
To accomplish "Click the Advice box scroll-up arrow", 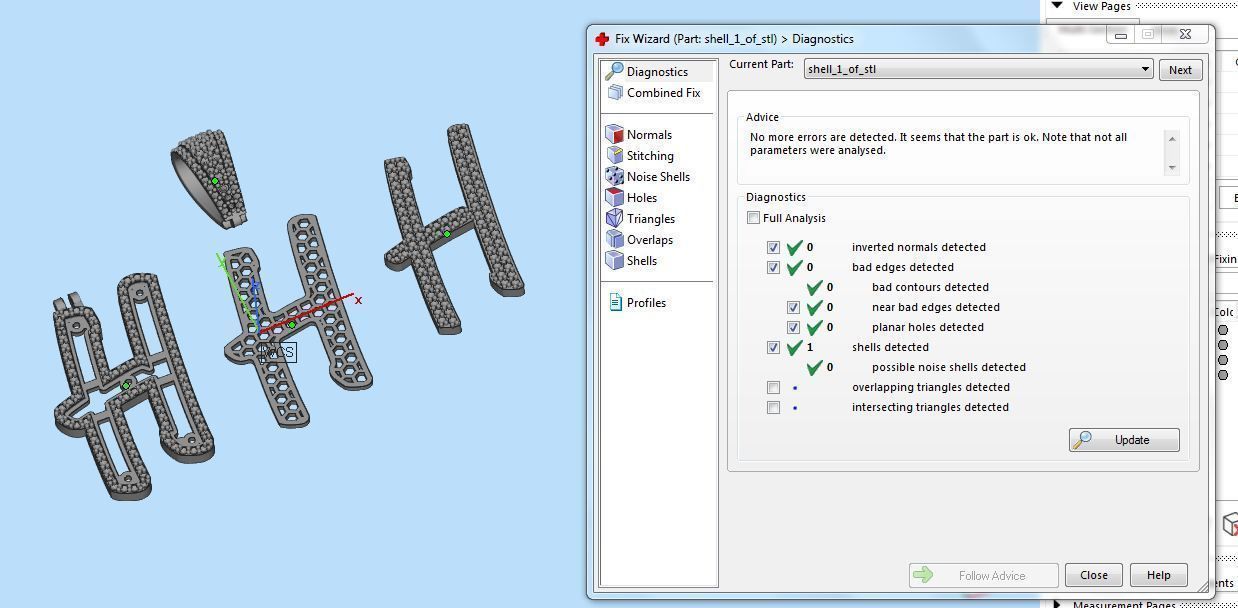I will point(1172,138).
